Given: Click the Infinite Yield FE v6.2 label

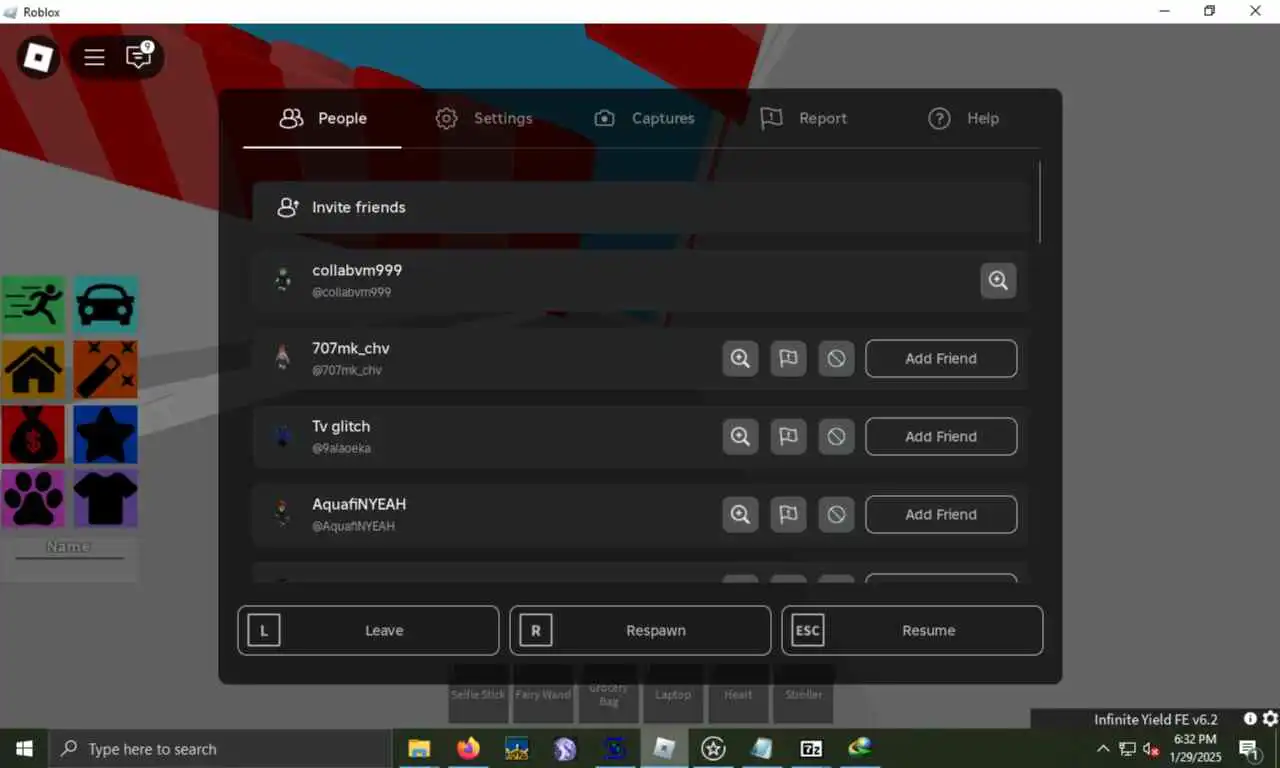Looking at the screenshot, I should point(1156,719).
